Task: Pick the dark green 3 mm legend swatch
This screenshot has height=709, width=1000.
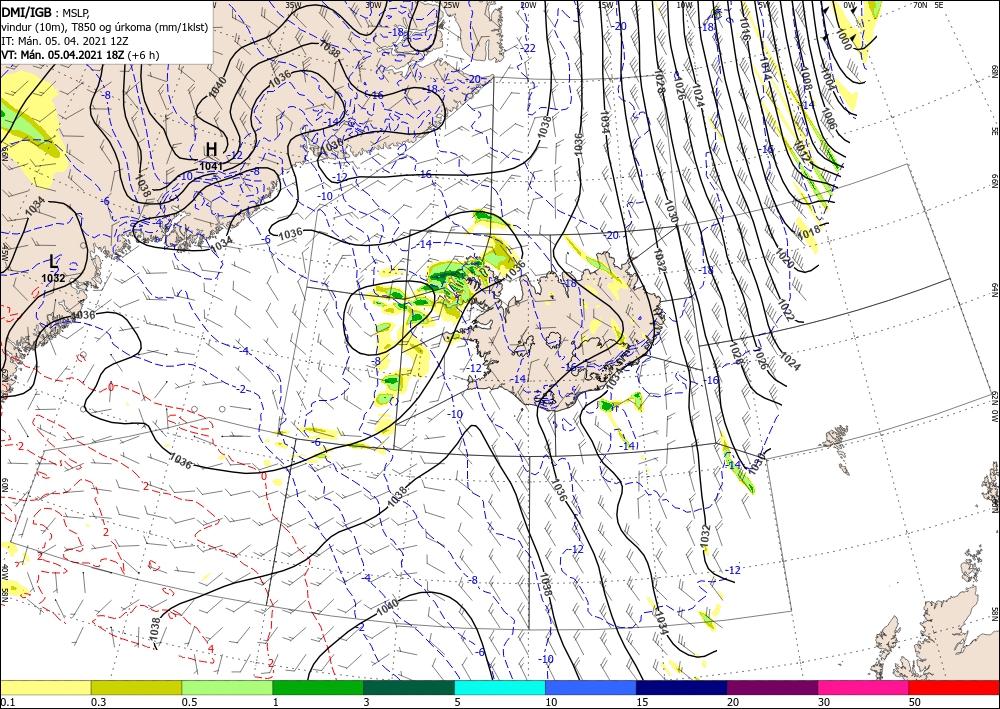Action: coord(409,687)
